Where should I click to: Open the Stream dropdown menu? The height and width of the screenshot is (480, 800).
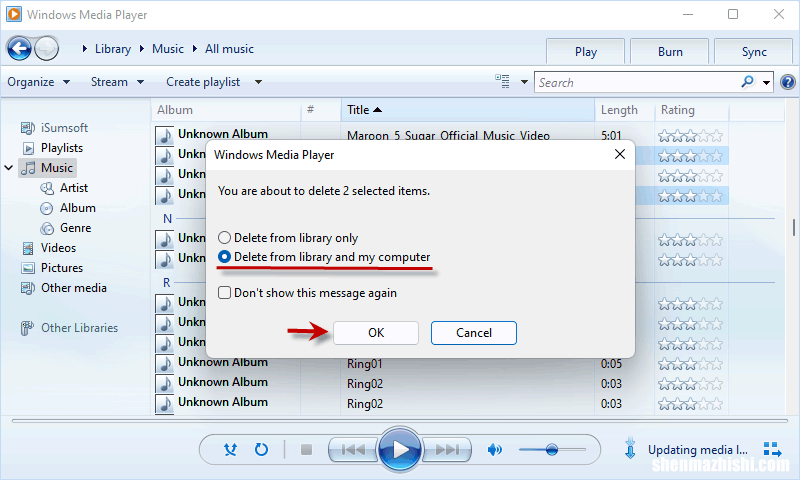117,82
